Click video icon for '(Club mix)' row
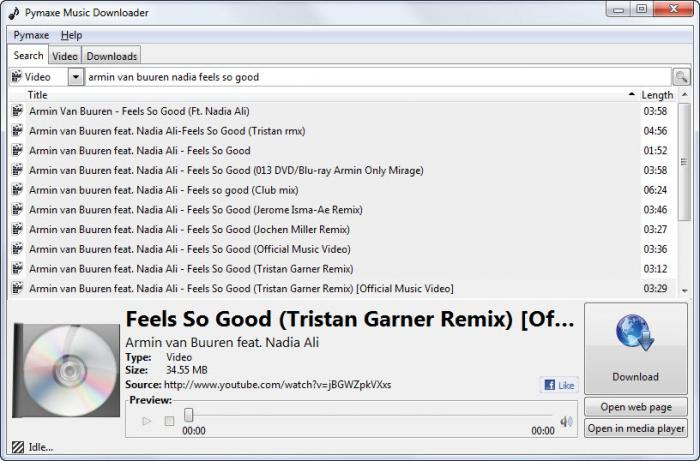700x461 pixels. tap(17, 190)
